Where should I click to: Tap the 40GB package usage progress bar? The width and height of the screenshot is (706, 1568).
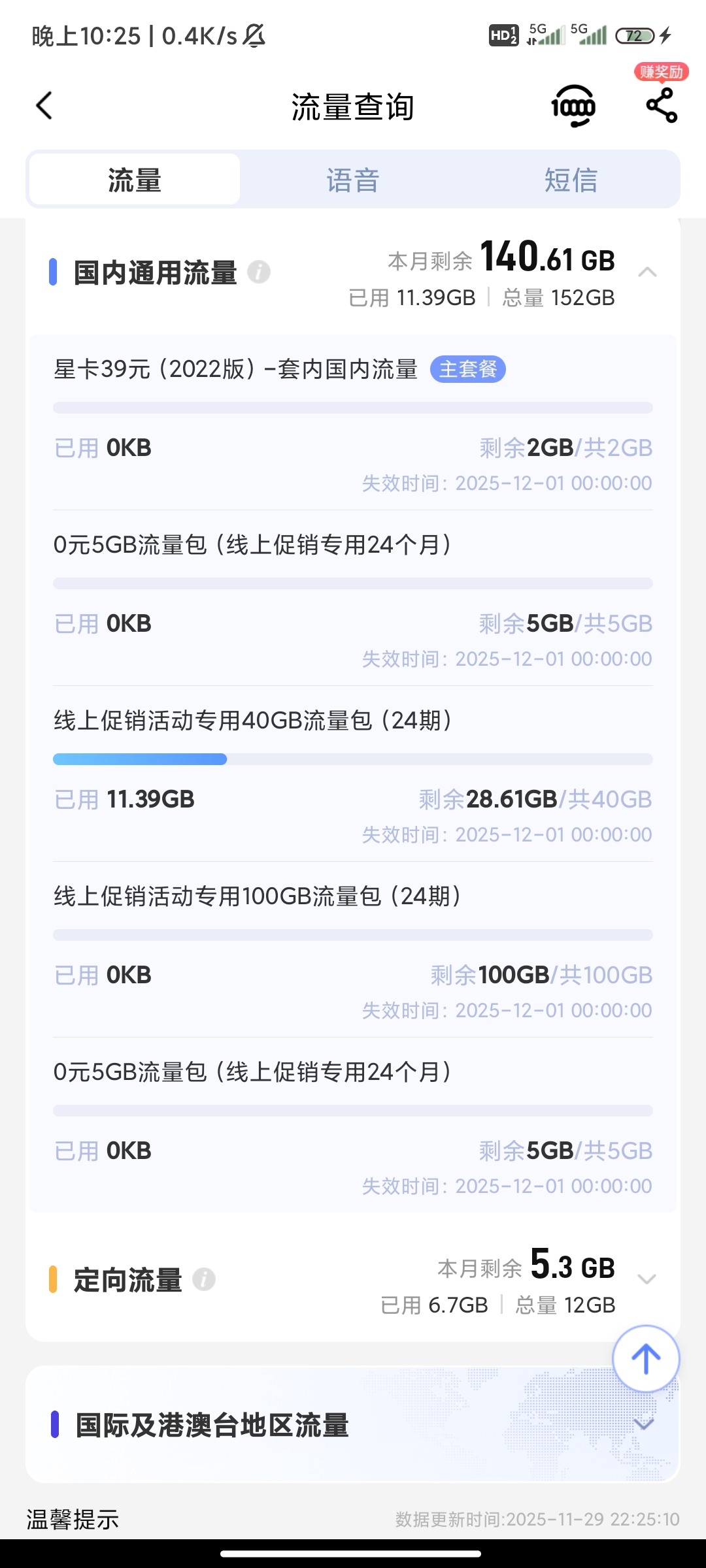353,759
